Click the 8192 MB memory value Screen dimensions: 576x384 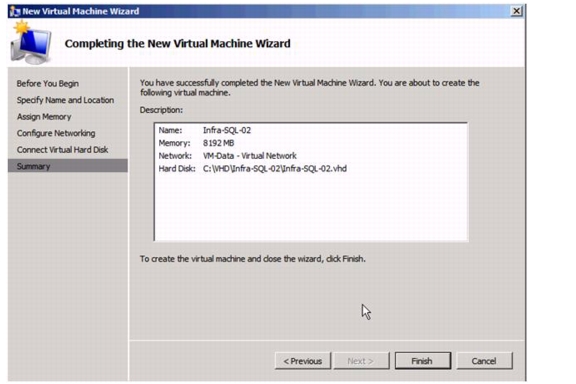click(x=219, y=143)
